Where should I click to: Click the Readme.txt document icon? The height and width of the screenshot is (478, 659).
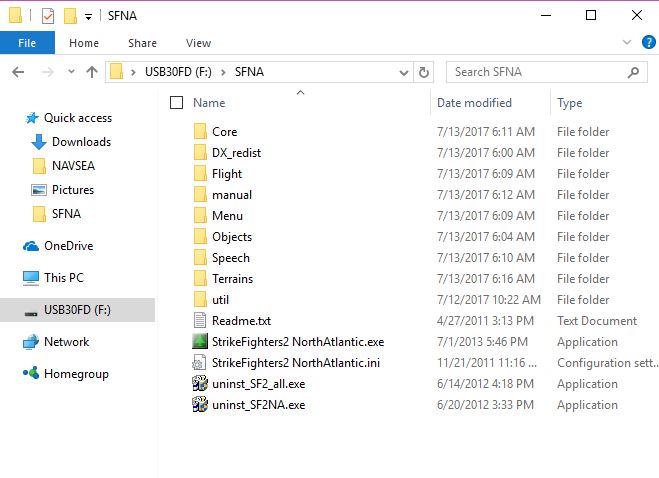pyautogui.click(x=200, y=320)
